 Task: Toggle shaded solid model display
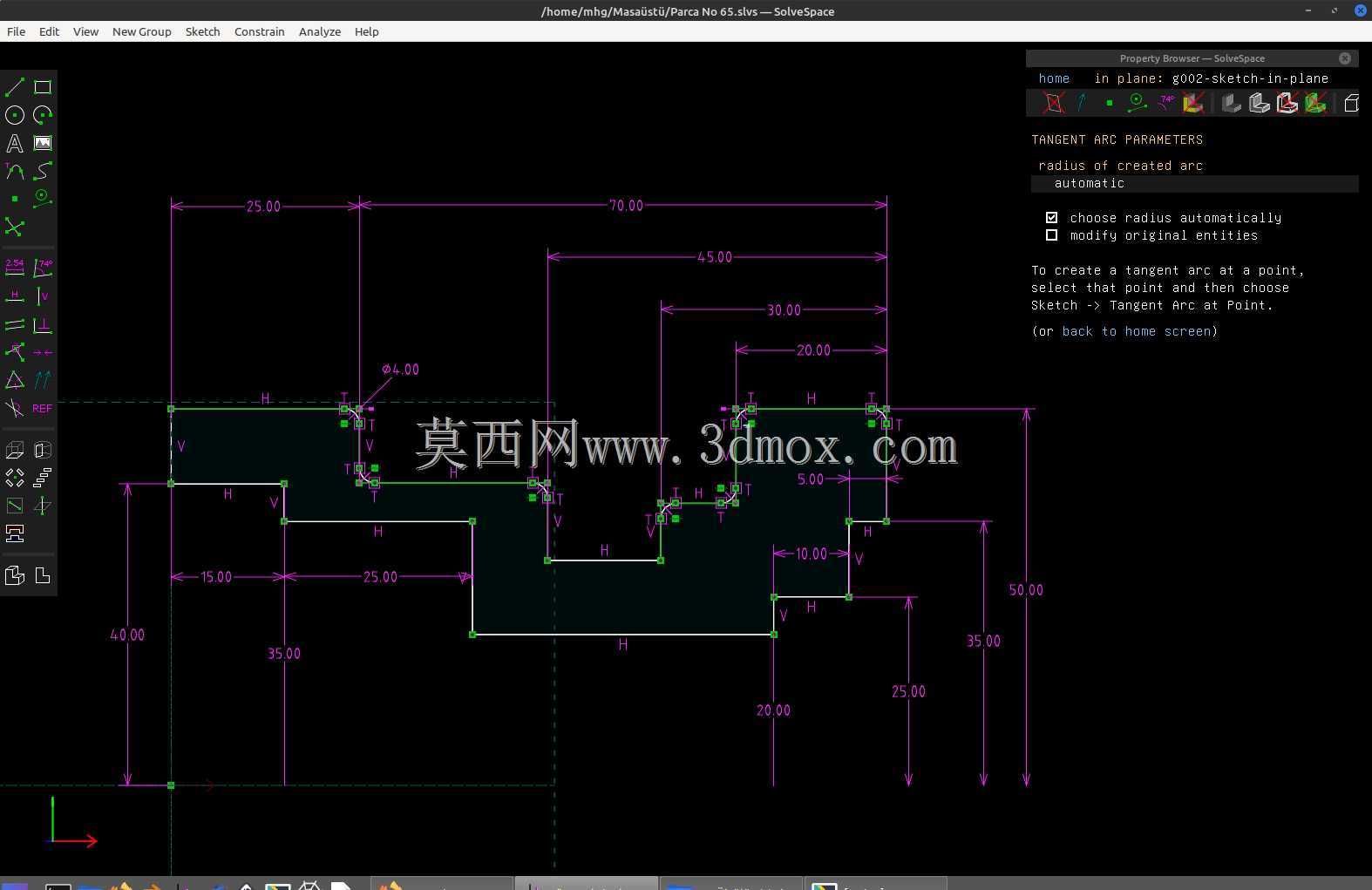click(1231, 103)
